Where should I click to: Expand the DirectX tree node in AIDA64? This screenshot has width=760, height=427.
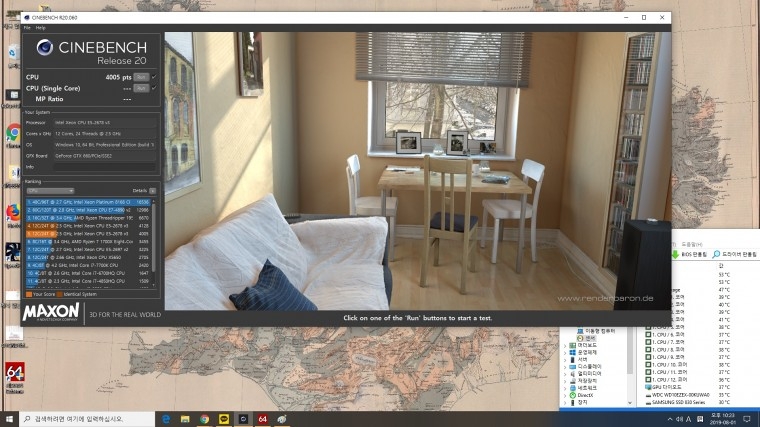(x=565, y=395)
